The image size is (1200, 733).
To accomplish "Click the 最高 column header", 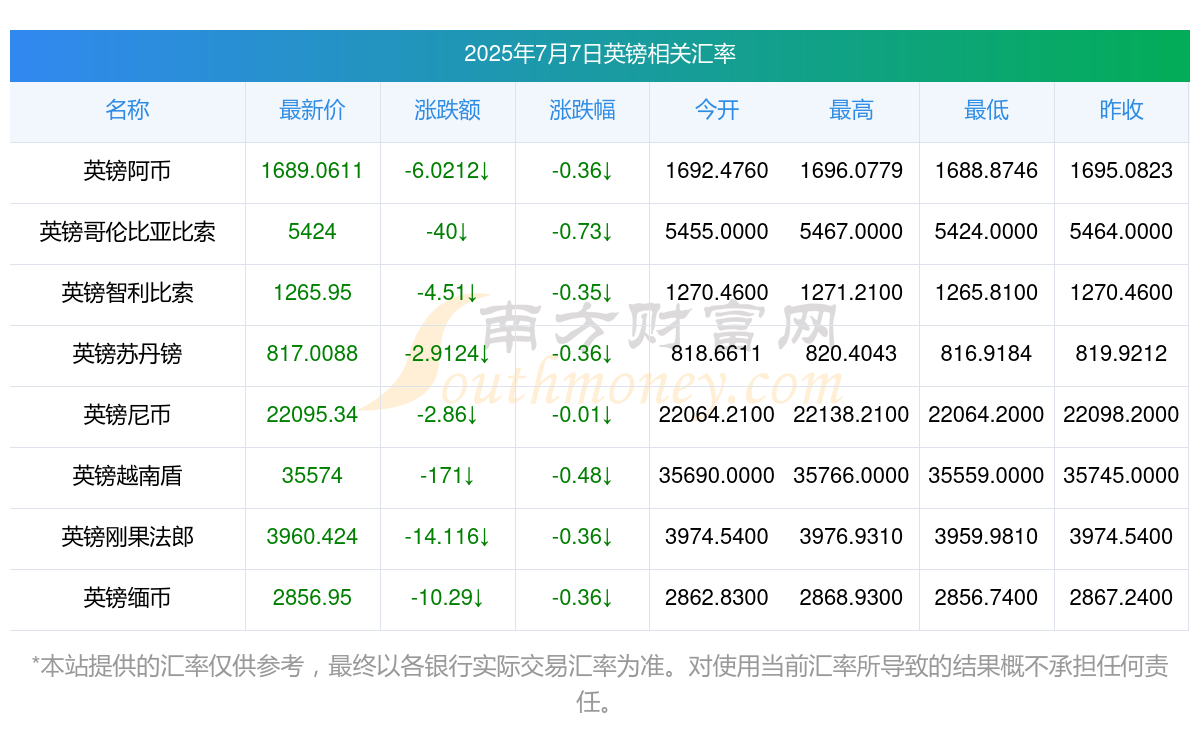I will [852, 111].
